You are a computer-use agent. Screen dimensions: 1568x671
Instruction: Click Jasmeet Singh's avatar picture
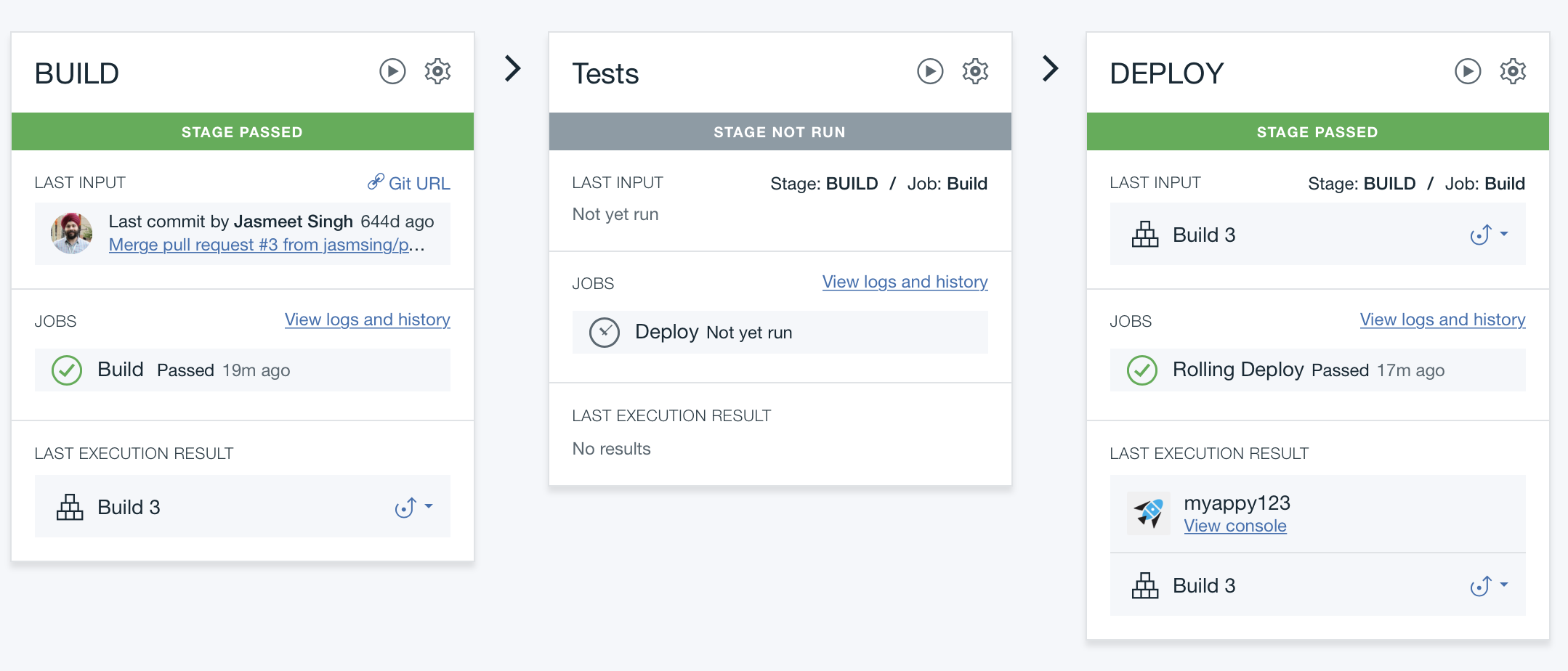click(70, 234)
